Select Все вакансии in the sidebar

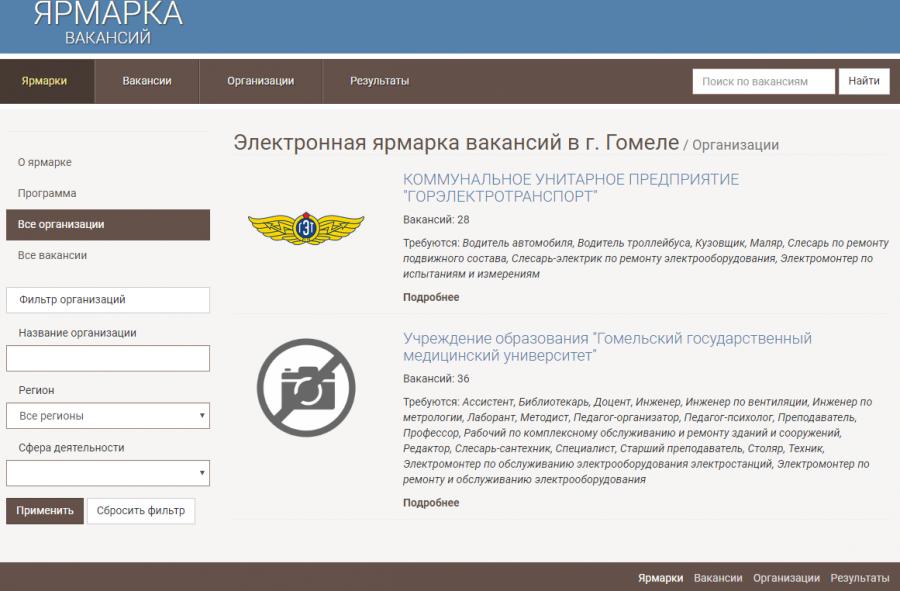click(52, 255)
